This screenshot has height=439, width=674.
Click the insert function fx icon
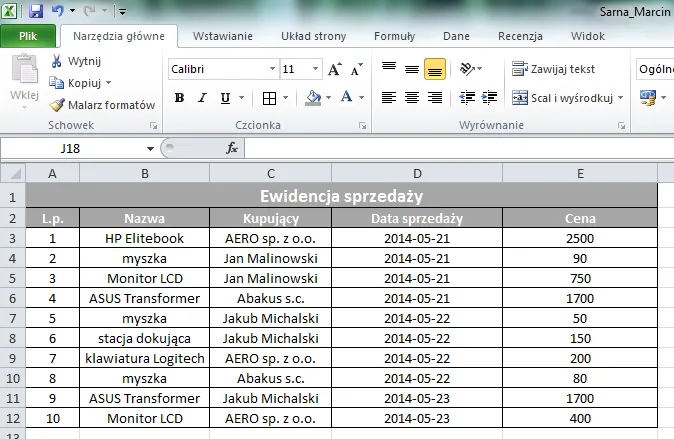[x=232, y=148]
